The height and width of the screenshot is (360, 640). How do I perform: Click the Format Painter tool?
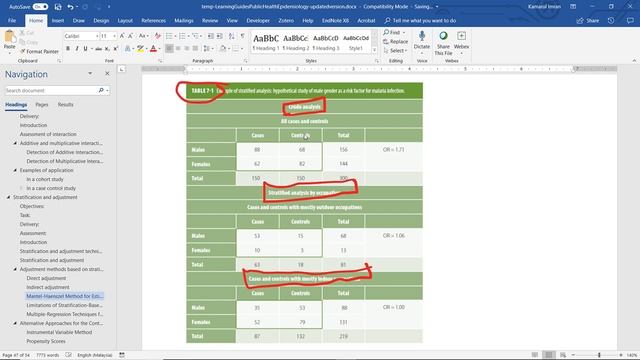39,51
